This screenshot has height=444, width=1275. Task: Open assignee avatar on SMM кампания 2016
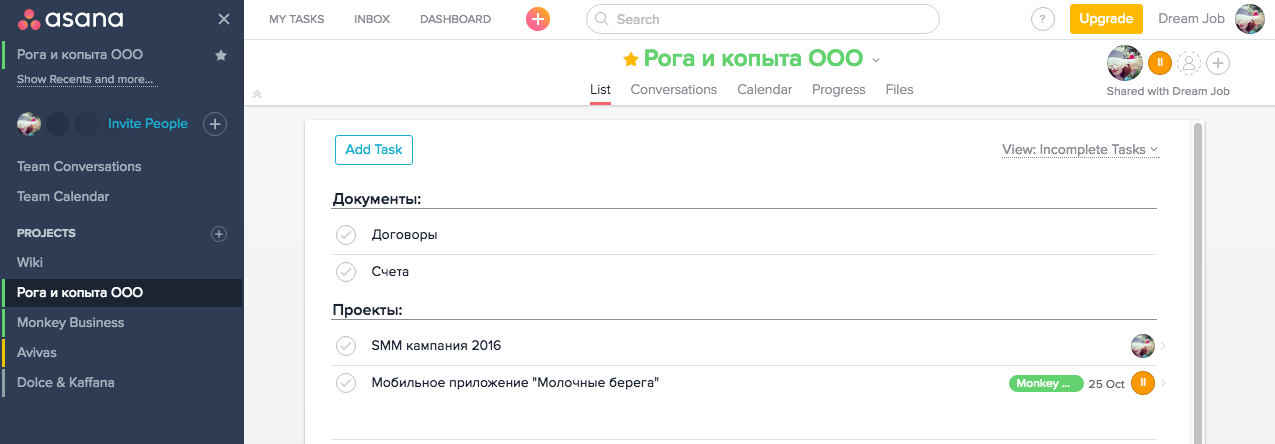[x=1143, y=346]
